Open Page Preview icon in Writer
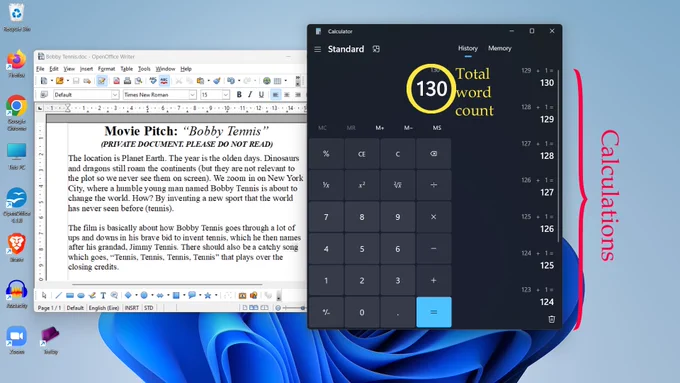The width and height of the screenshot is (680, 383). pos(138,81)
